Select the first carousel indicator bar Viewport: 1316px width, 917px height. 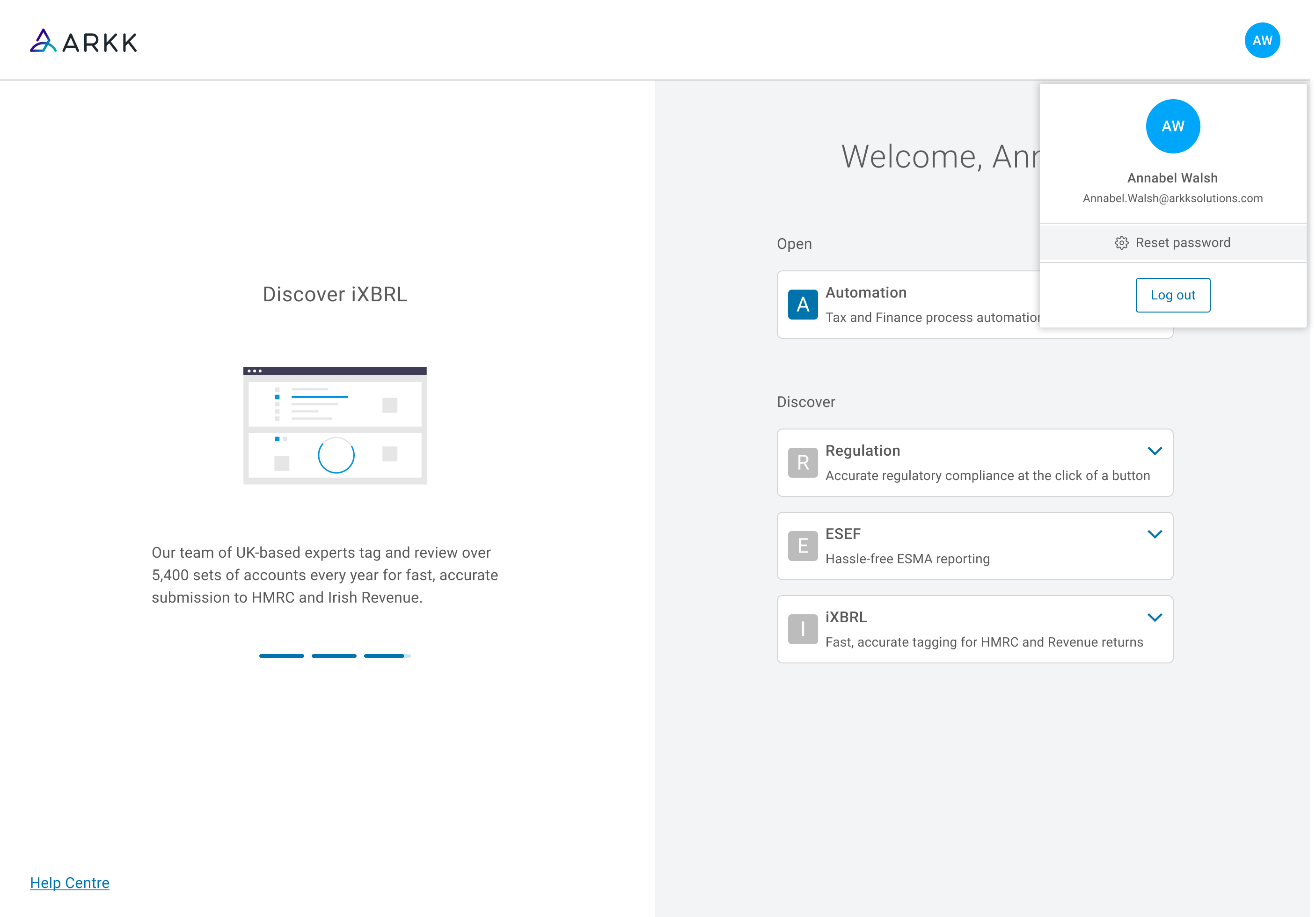coord(281,655)
